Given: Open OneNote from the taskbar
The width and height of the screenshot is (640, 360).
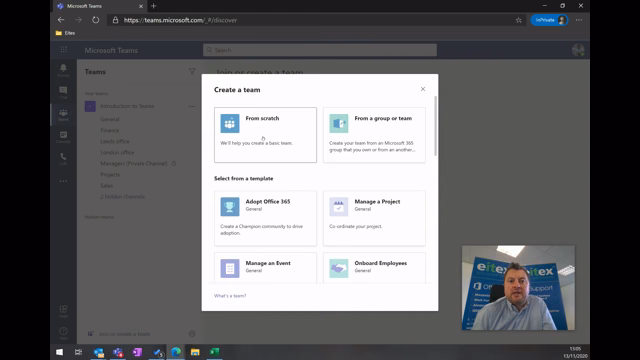Looking at the screenshot, I should pos(137,352).
